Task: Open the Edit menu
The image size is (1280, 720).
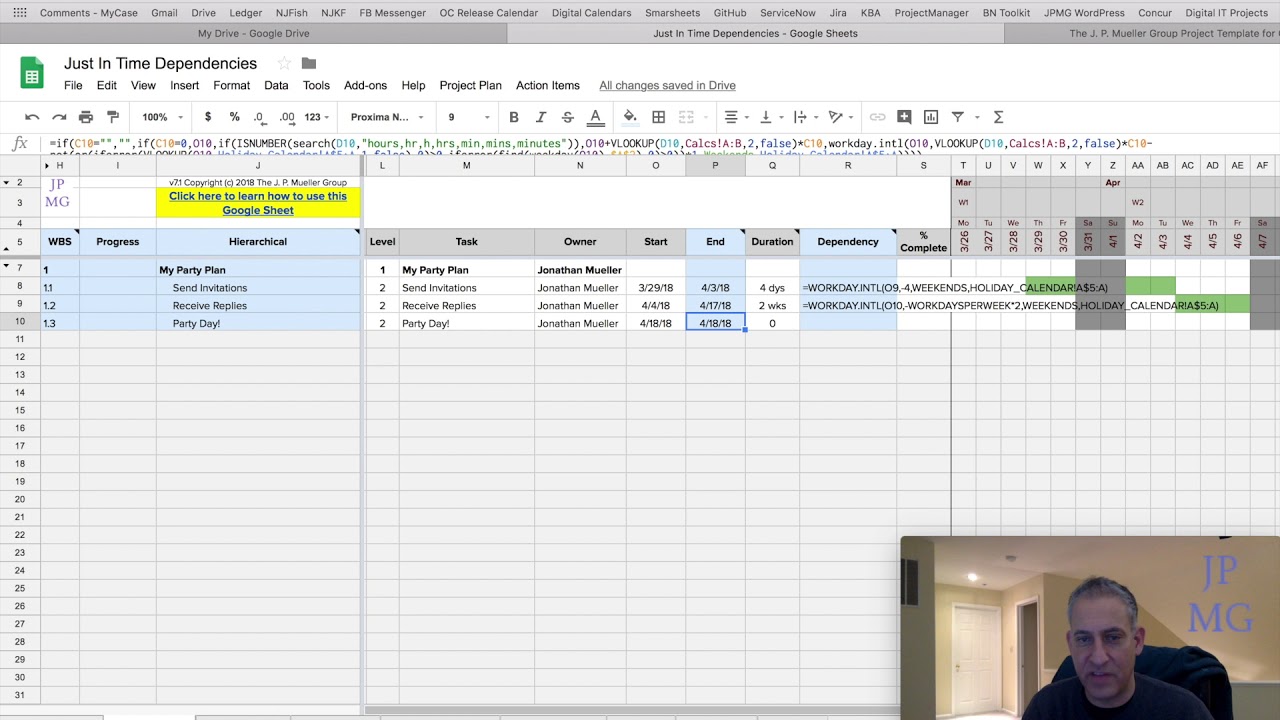Action: click(107, 85)
